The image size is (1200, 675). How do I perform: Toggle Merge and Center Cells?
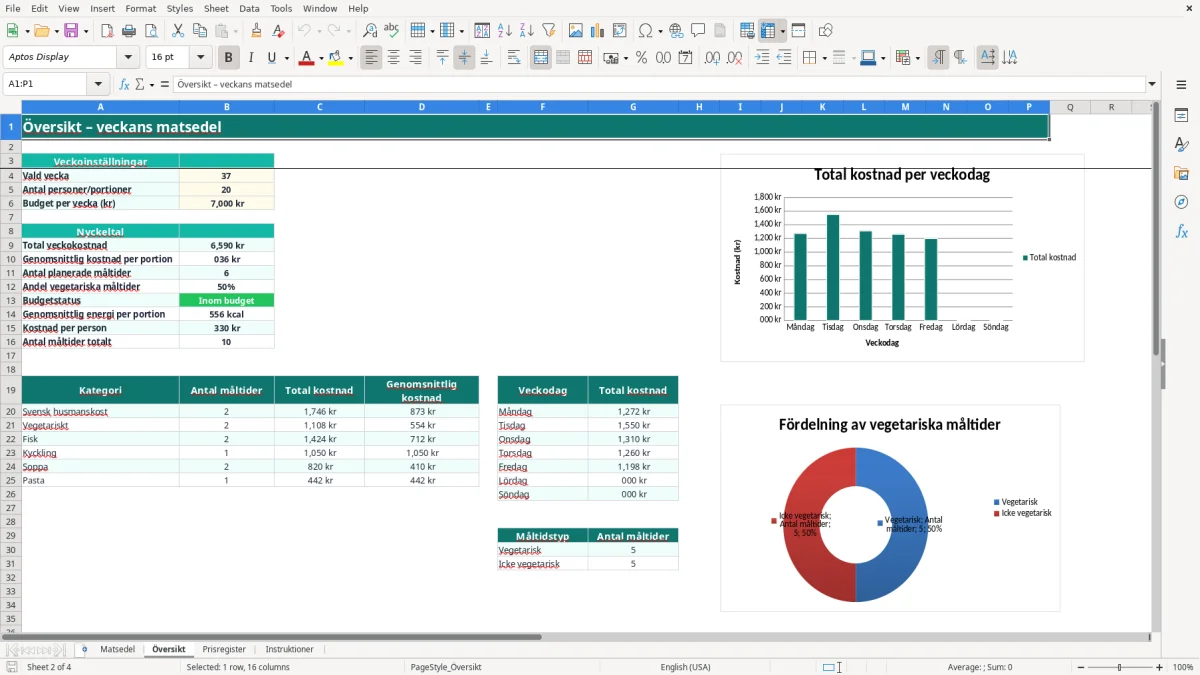(541, 58)
